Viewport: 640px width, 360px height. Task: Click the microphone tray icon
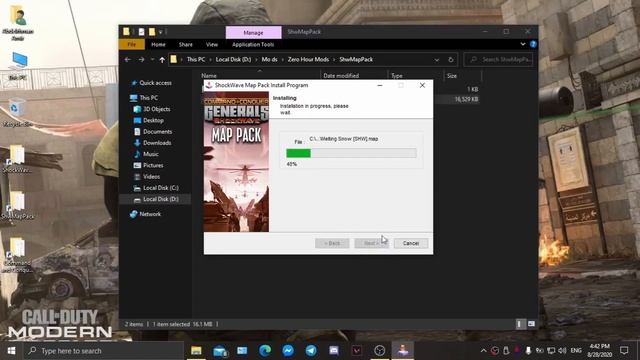point(528,350)
